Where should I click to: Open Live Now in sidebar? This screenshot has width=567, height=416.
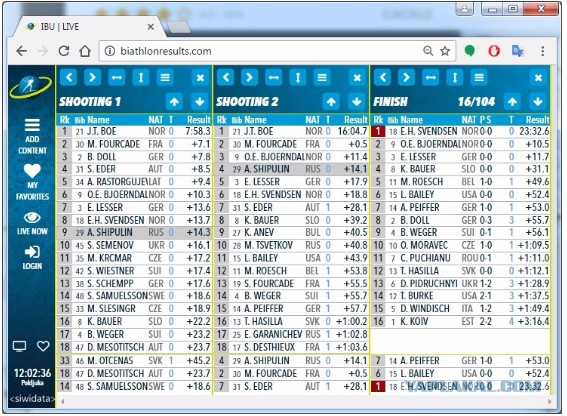coord(32,224)
